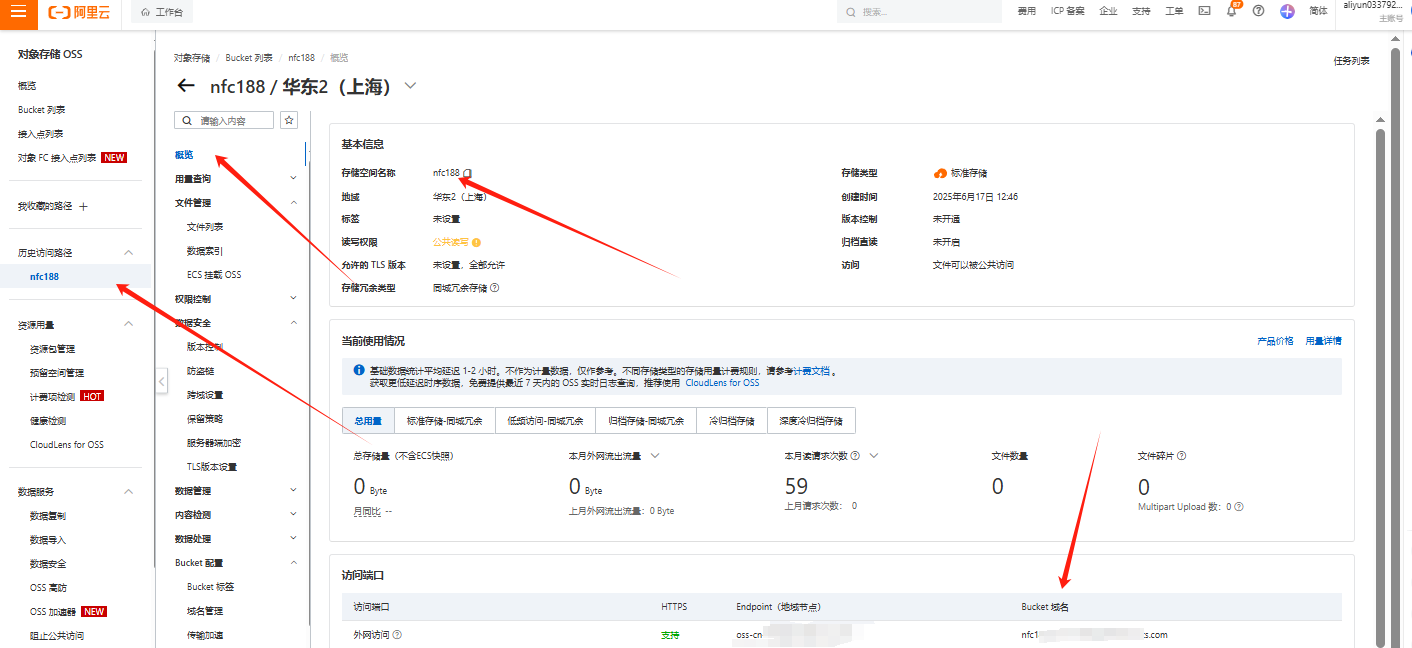Open the 费用 billing menu

point(1026,11)
